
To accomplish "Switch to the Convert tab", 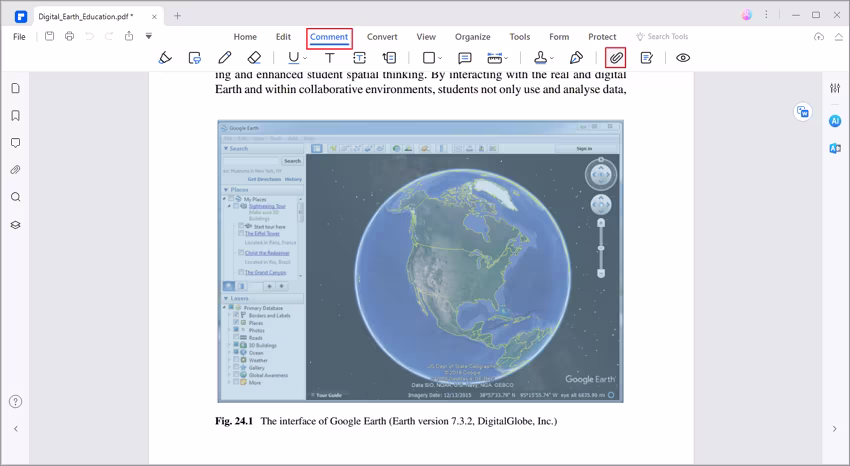I will tap(382, 37).
